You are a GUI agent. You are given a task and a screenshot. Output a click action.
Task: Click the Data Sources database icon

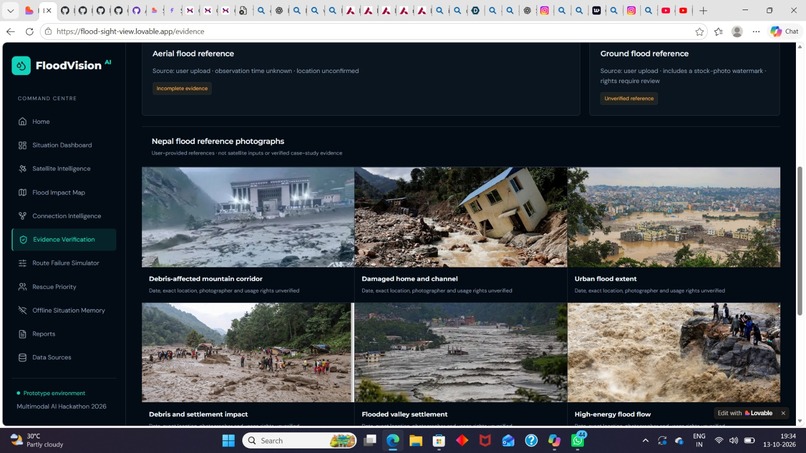pos(23,357)
